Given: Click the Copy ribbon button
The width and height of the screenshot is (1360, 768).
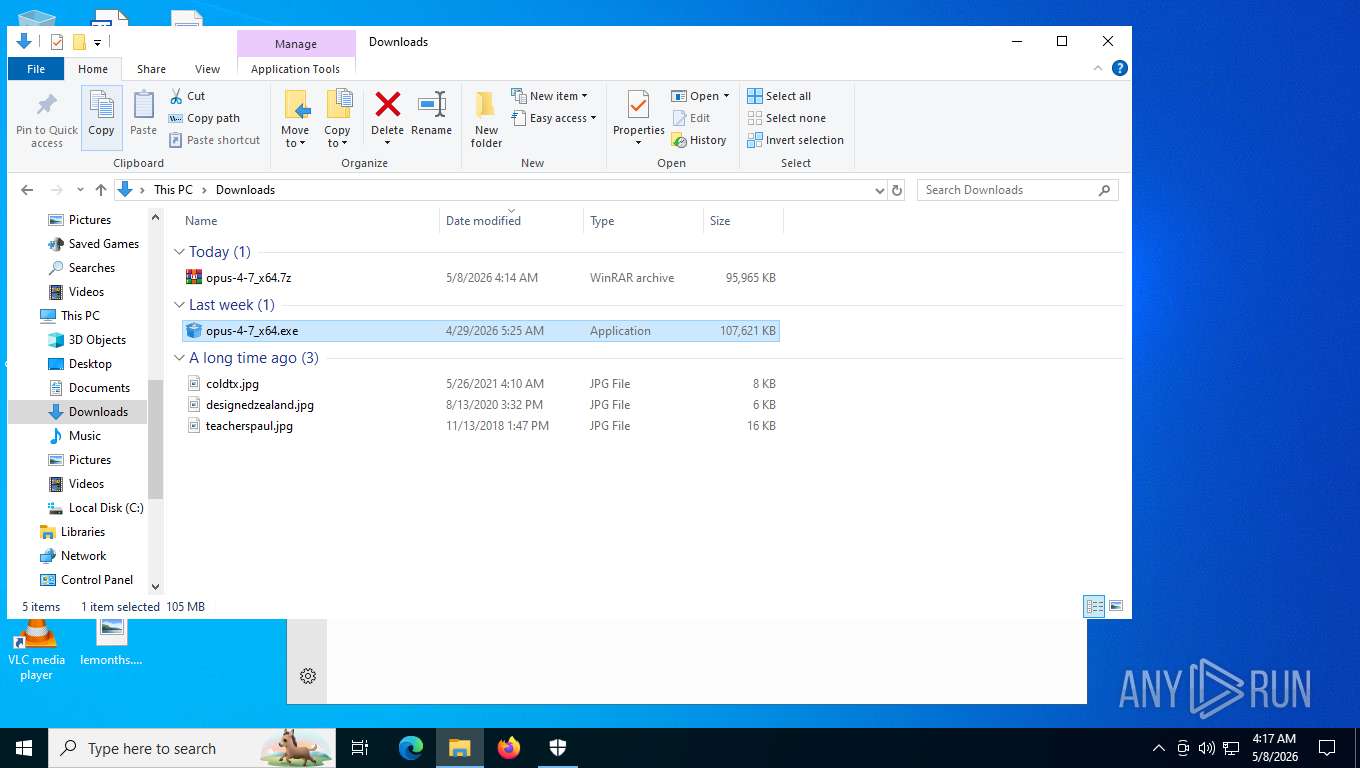Looking at the screenshot, I should coord(101,117).
